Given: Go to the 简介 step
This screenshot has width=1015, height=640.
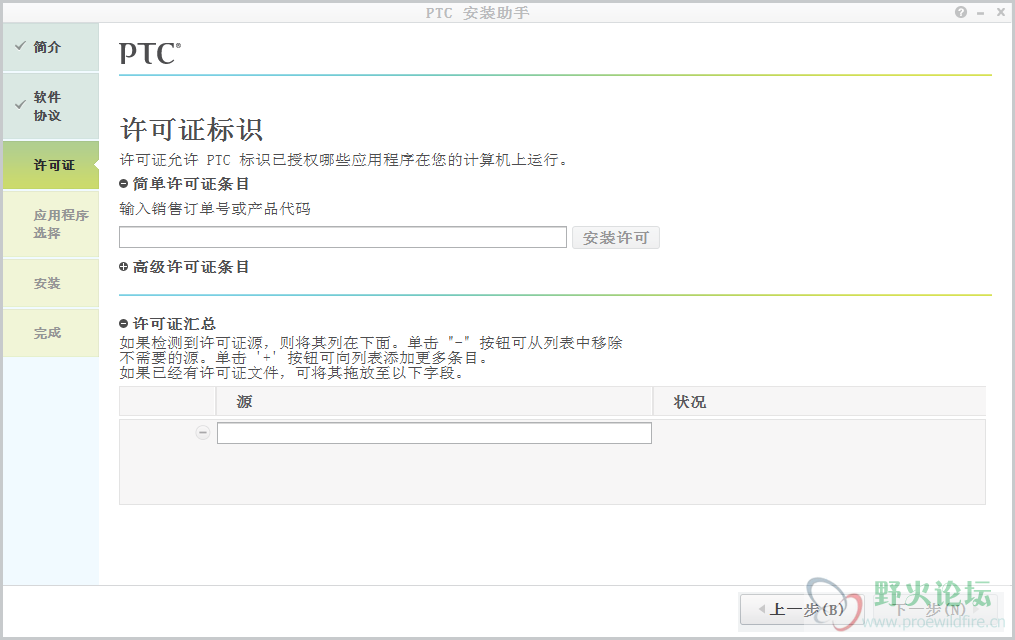Looking at the screenshot, I should [x=51, y=47].
